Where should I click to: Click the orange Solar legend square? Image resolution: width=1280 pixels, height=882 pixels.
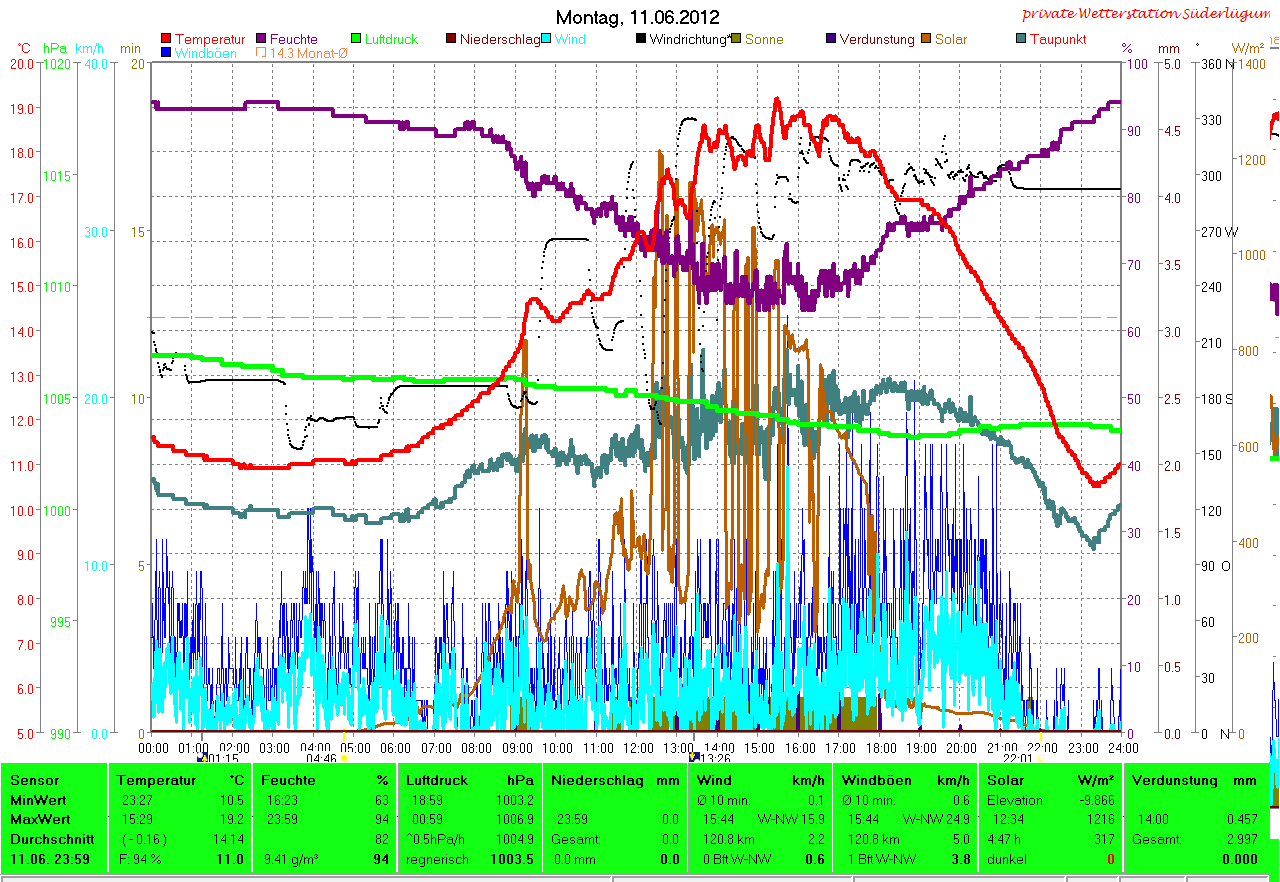pyautogui.click(x=926, y=40)
